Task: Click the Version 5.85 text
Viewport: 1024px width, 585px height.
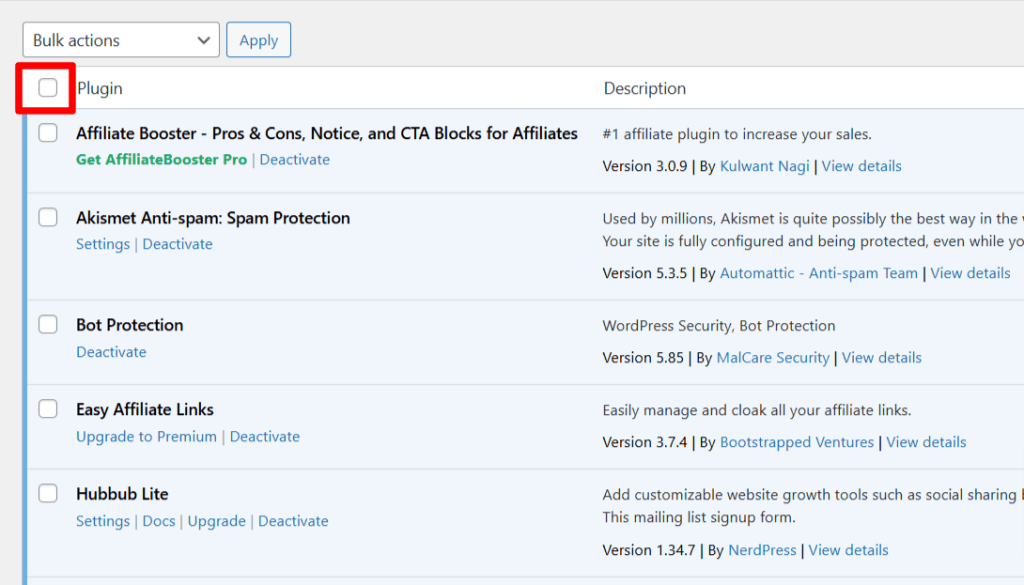Action: (643, 358)
